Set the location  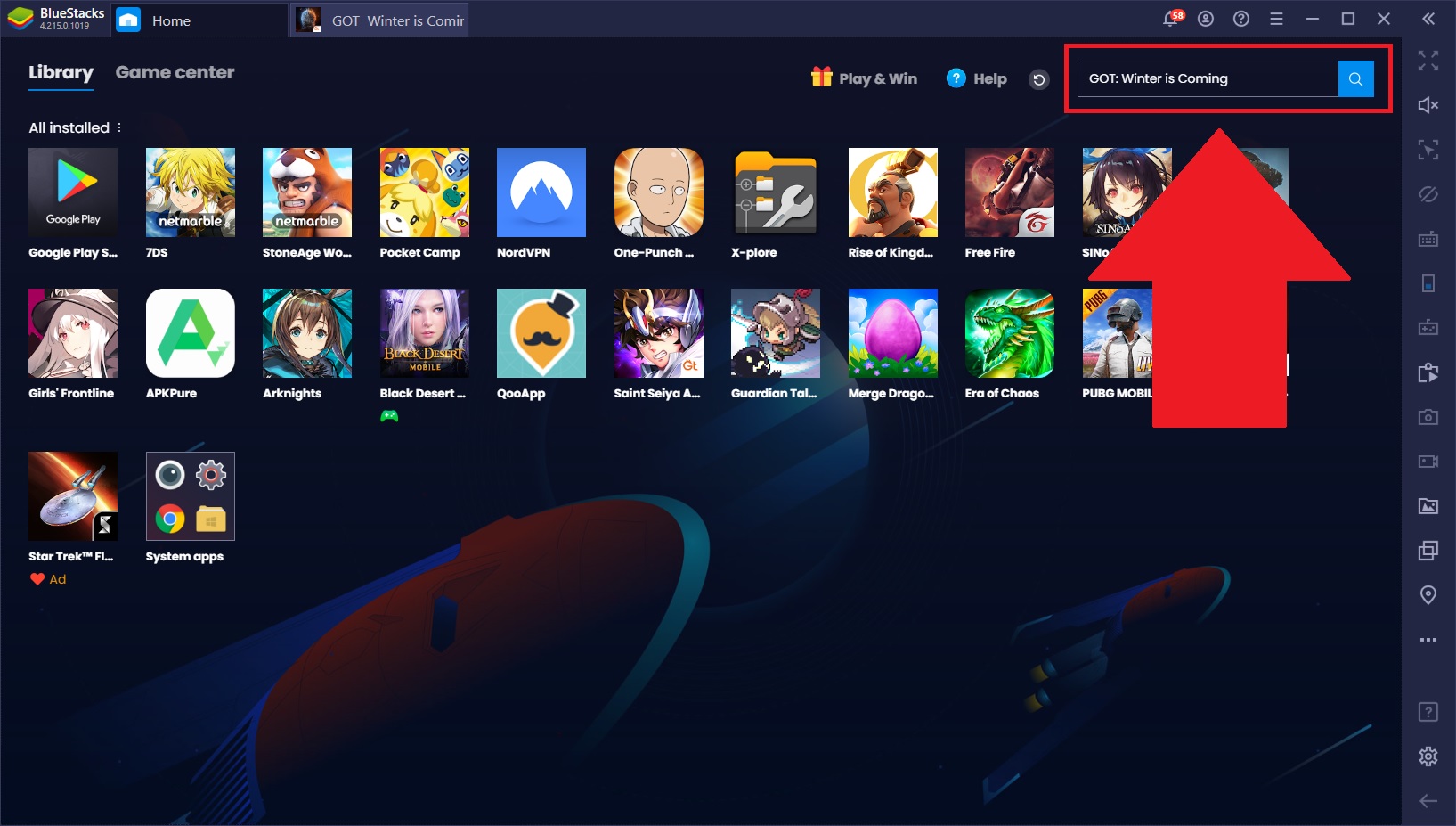1428,595
